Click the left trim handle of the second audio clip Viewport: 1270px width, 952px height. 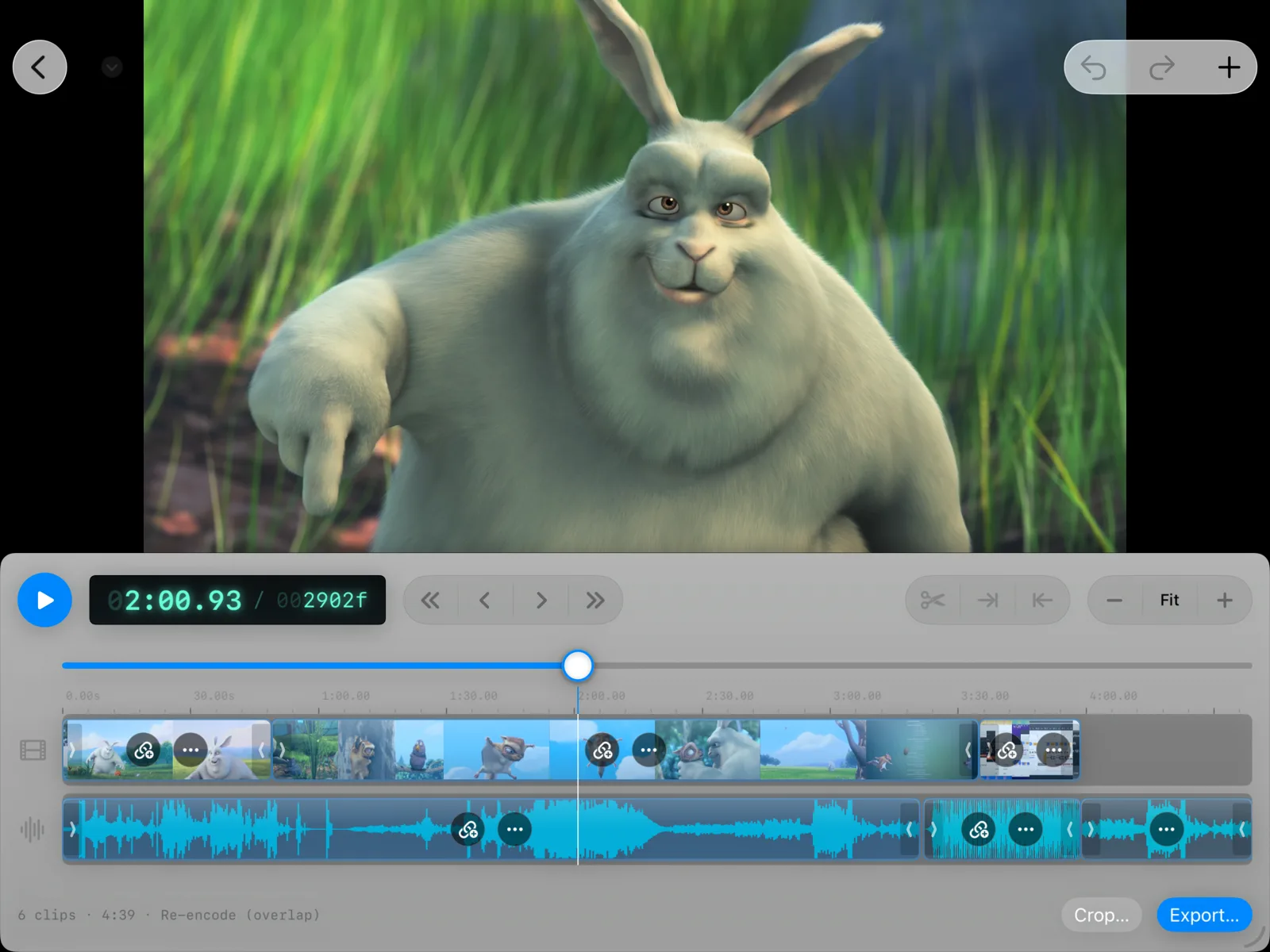coord(933,830)
